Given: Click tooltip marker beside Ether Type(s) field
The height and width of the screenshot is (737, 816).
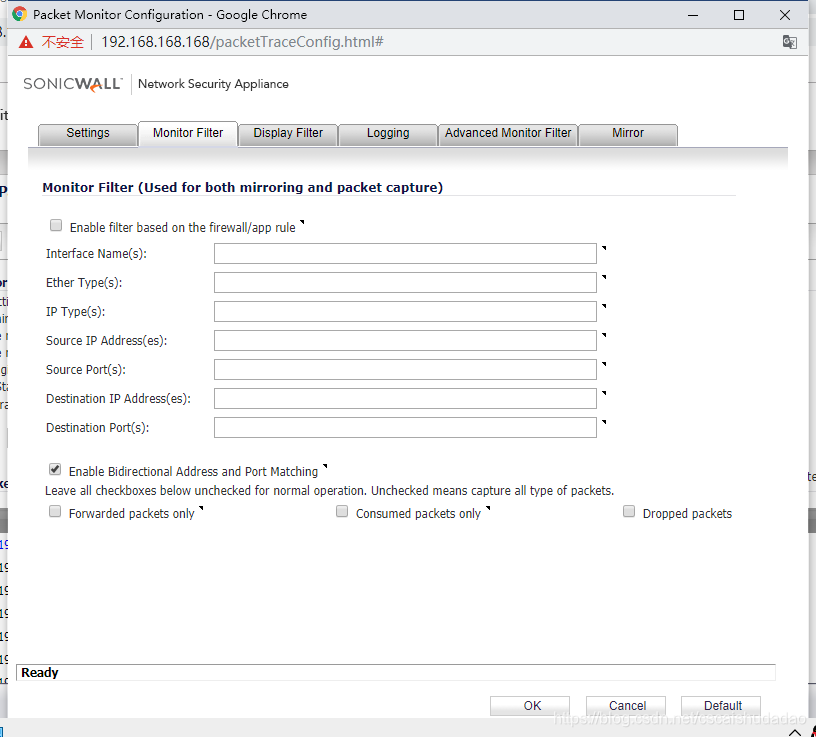Looking at the screenshot, I should tap(604, 277).
